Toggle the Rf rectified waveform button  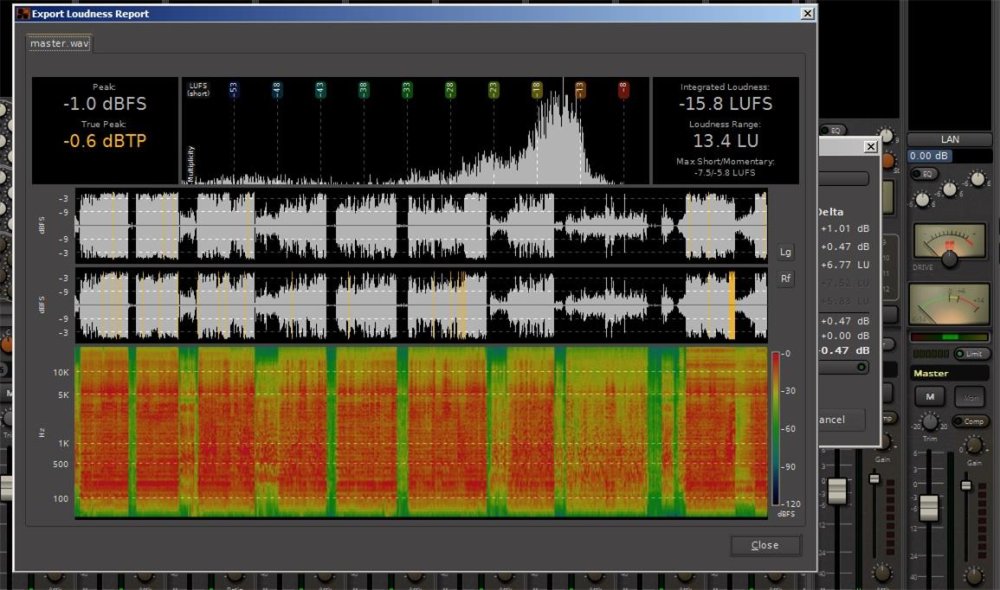click(x=785, y=279)
